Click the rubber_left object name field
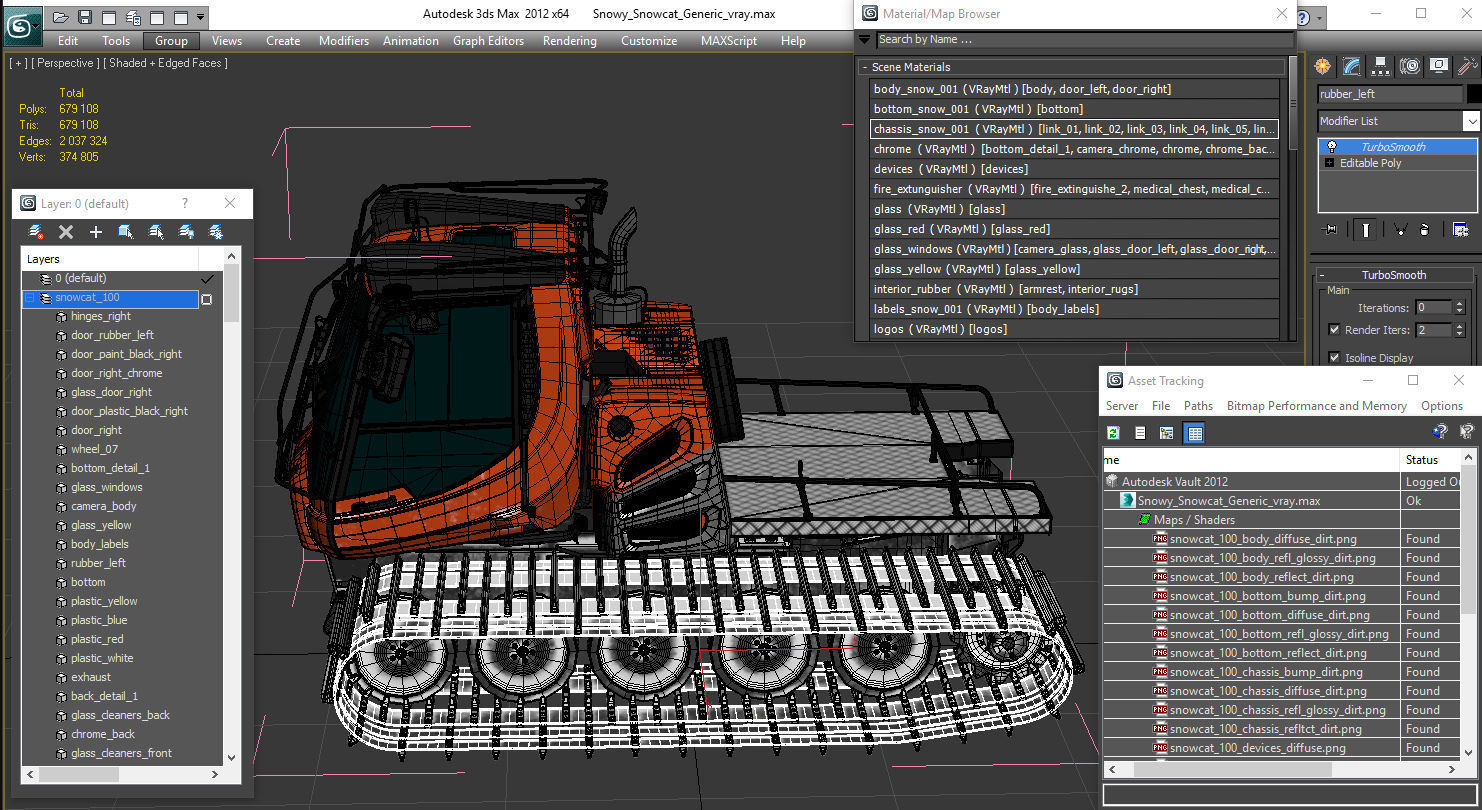Image resolution: width=1482 pixels, height=810 pixels. [1390, 94]
